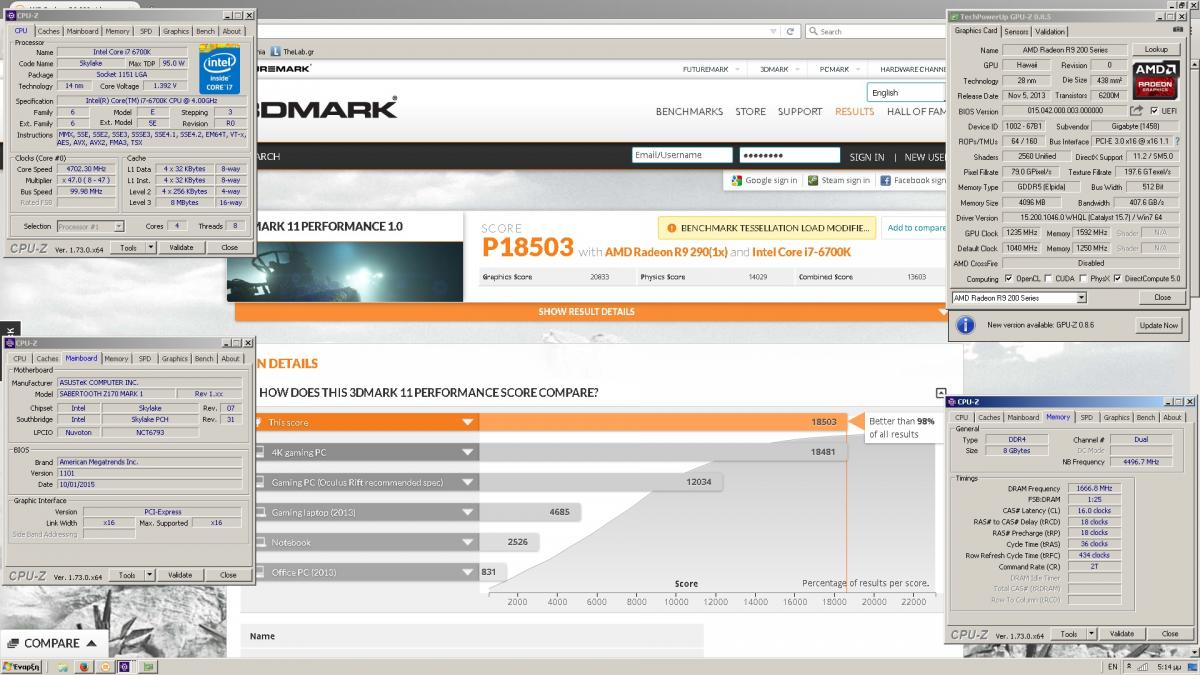Click the Lookup button in GPU-Z

[x=1156, y=49]
